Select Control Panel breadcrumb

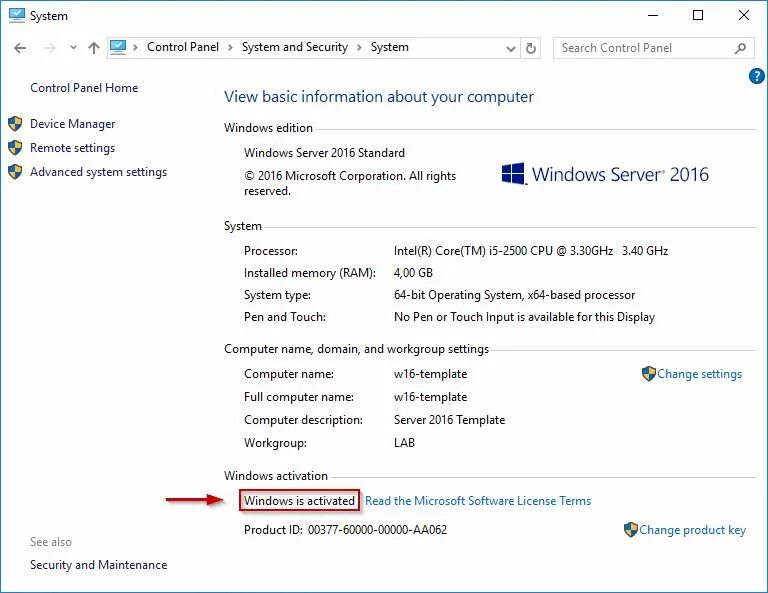pos(183,47)
